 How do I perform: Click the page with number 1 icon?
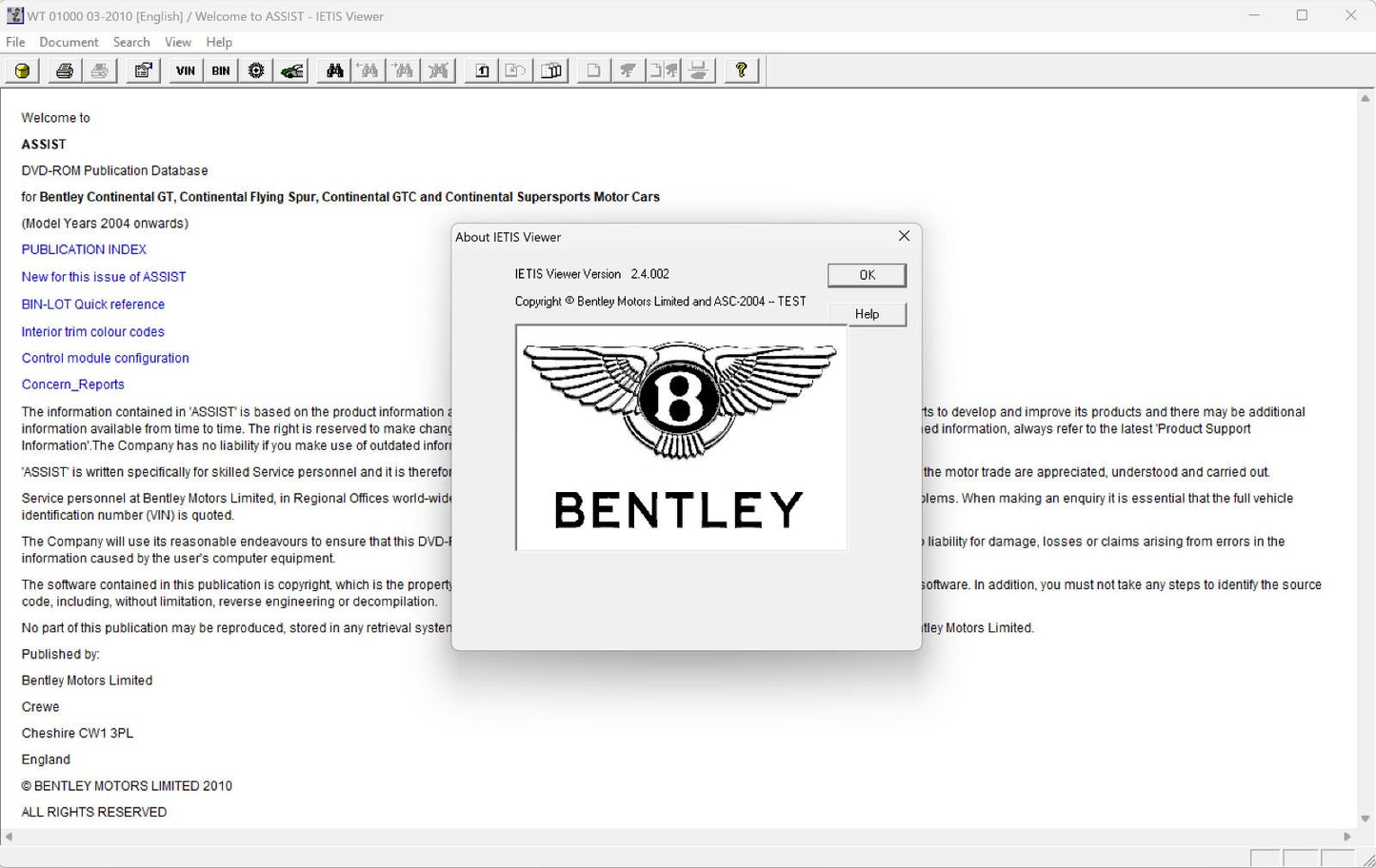(482, 70)
